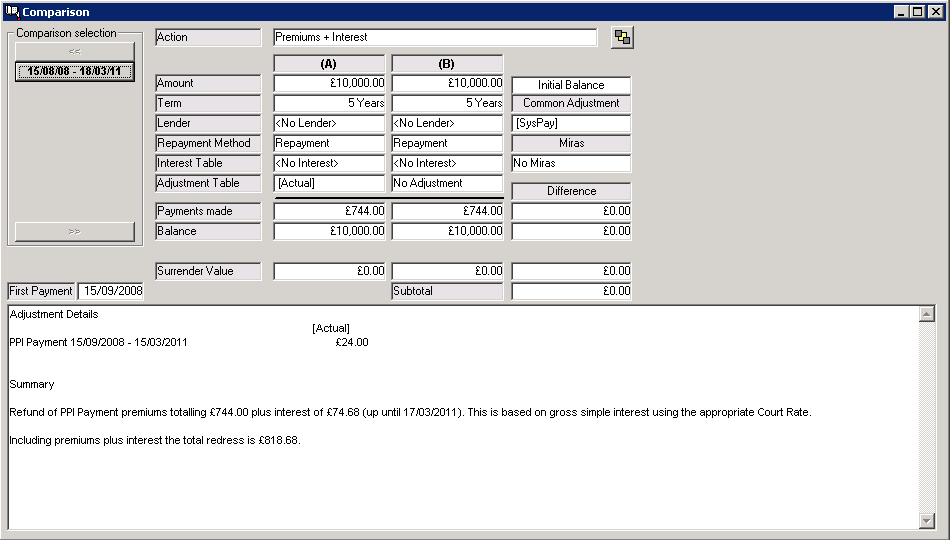Click Interest Table value in column A

click(329, 163)
